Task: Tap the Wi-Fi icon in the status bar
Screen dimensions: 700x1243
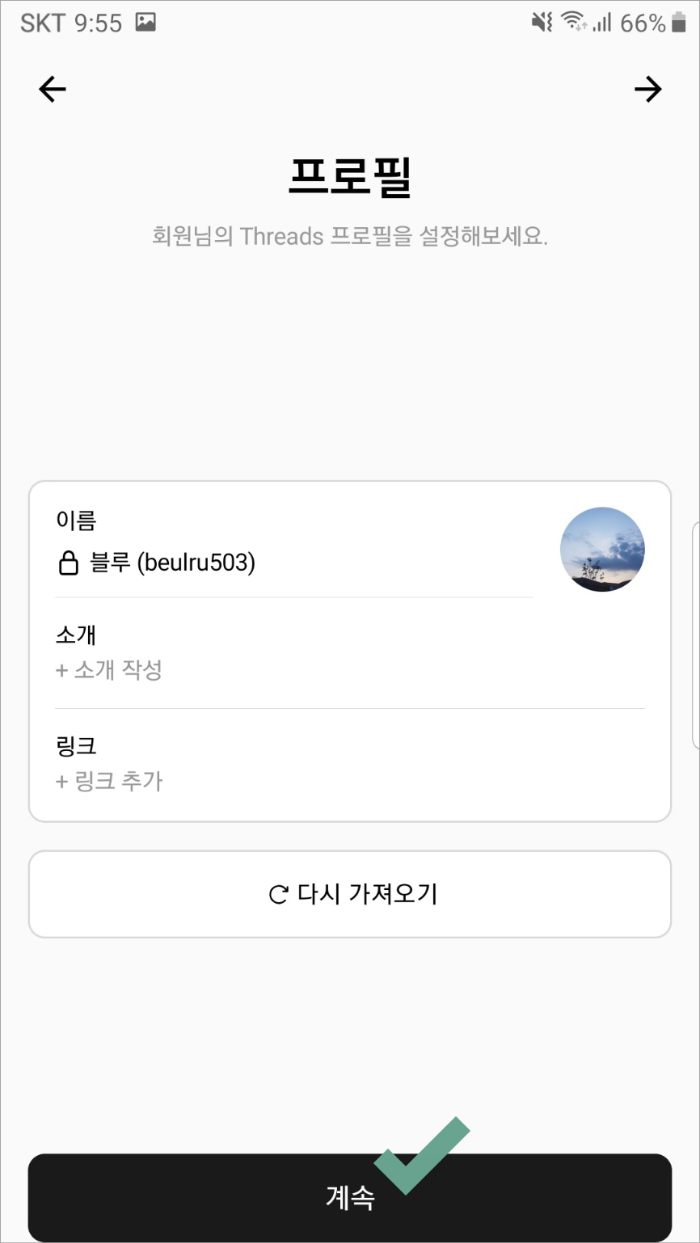Action: tap(573, 20)
